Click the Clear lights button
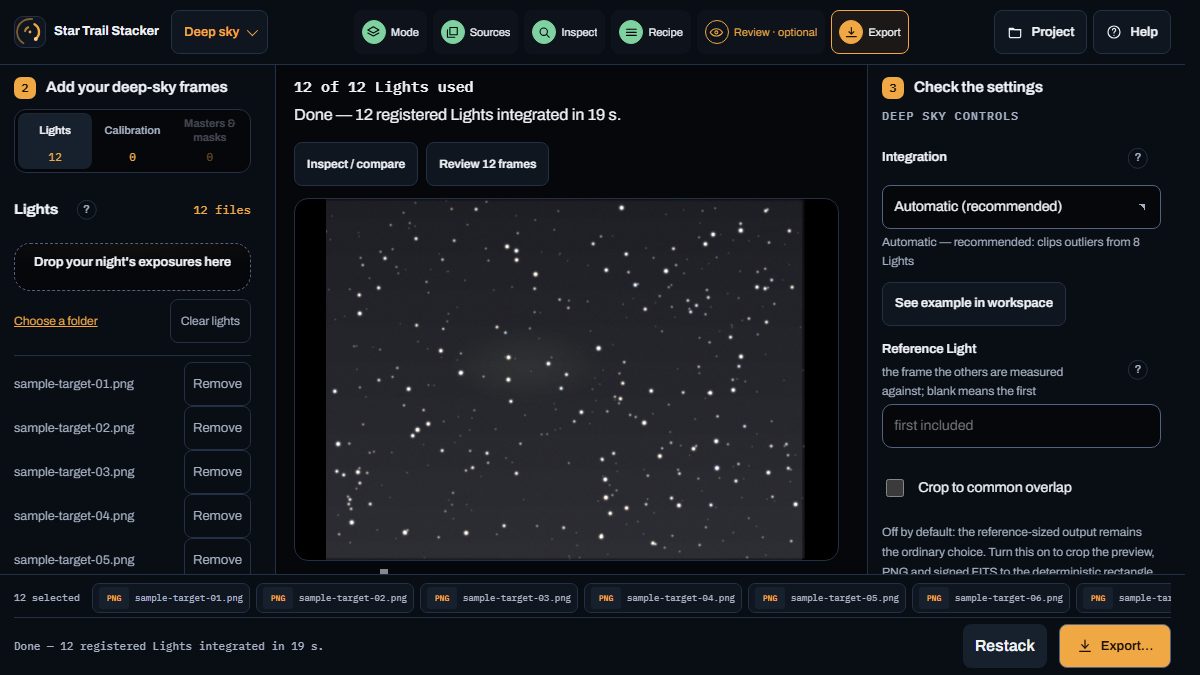This screenshot has width=1200, height=675. 210,321
